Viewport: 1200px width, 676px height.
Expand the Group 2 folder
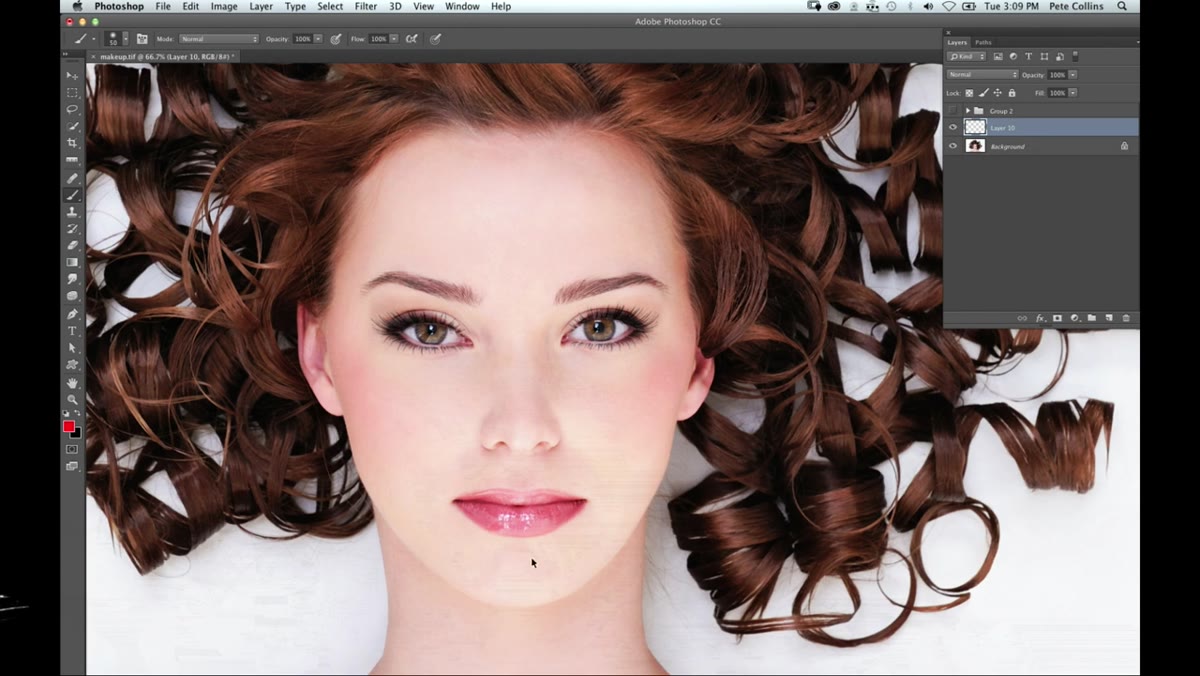[968, 110]
